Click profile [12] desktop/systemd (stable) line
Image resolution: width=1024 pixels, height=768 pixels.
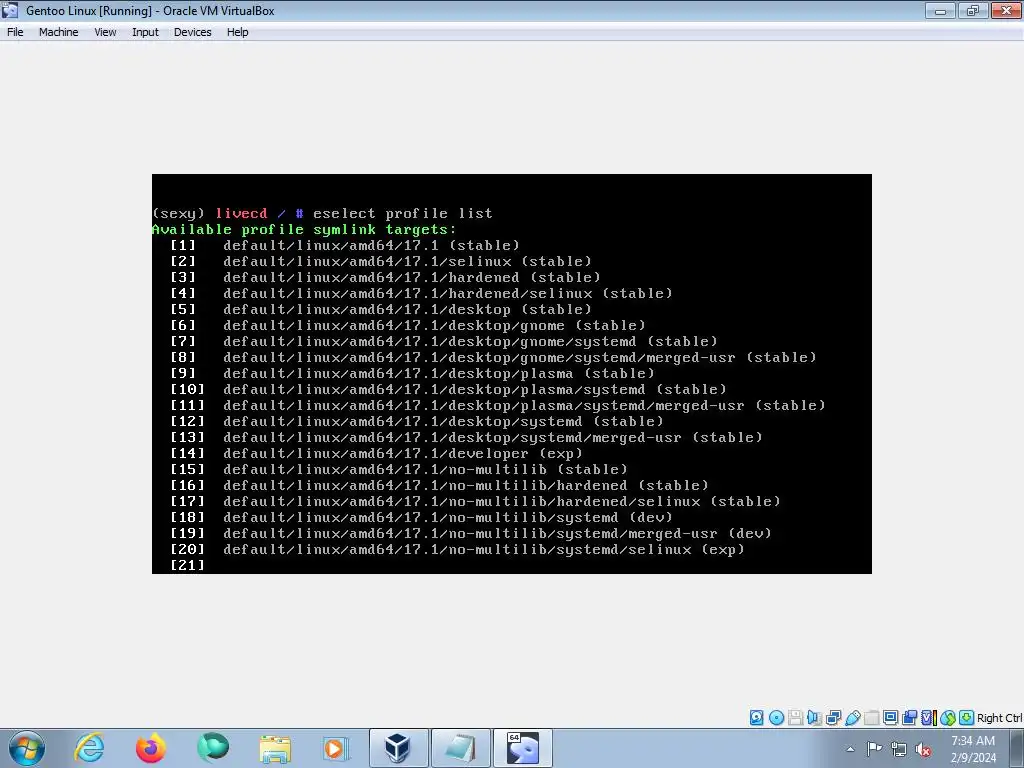click(x=417, y=421)
